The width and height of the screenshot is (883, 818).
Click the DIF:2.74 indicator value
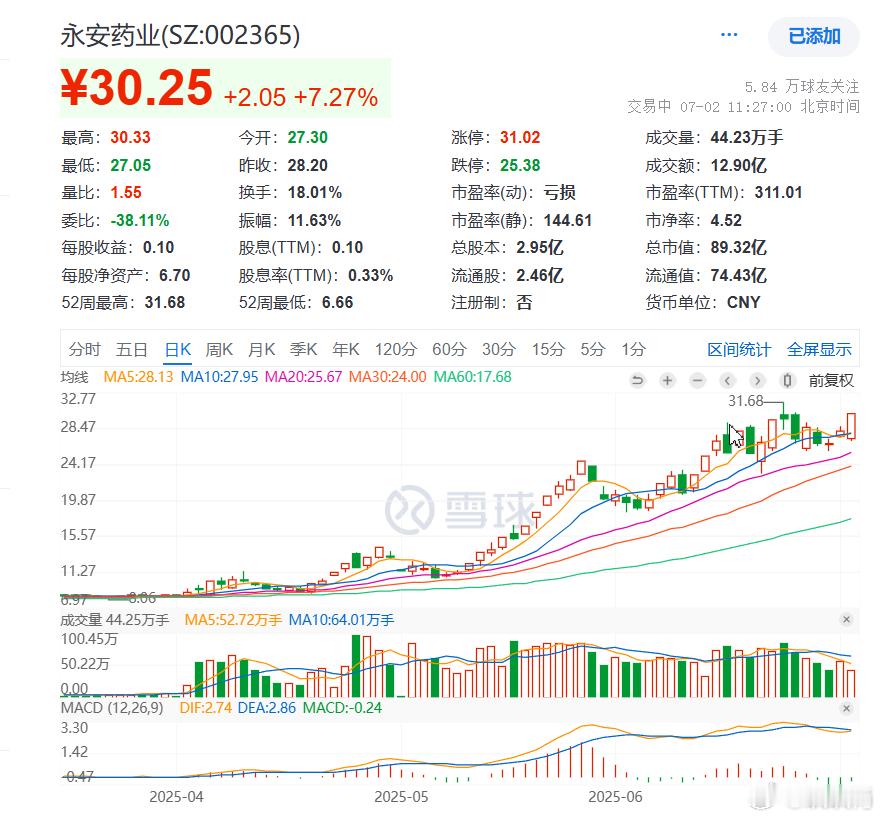206,708
